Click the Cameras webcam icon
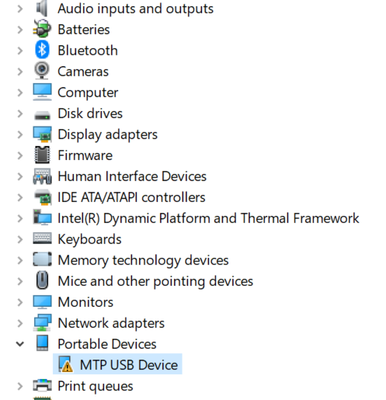The image size is (386, 400). (x=42, y=71)
